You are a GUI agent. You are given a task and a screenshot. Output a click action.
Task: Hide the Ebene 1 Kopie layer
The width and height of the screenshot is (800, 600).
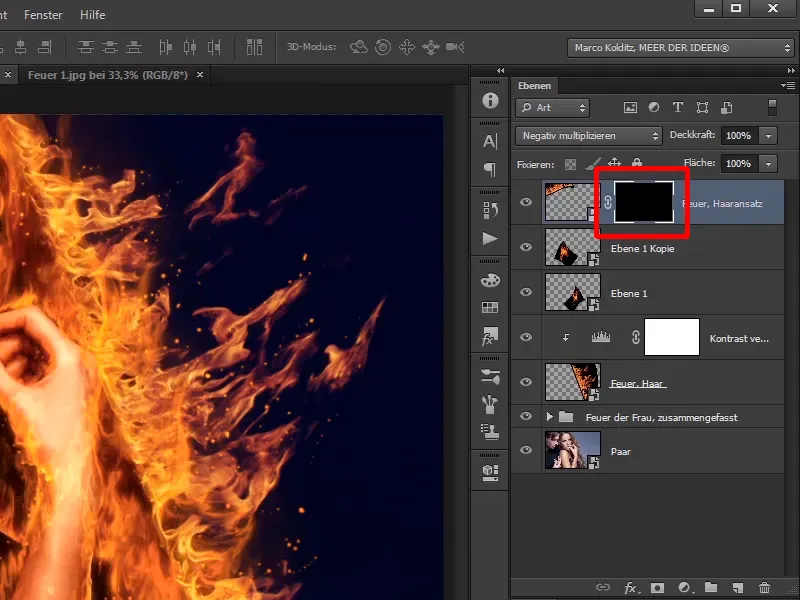tap(526, 247)
